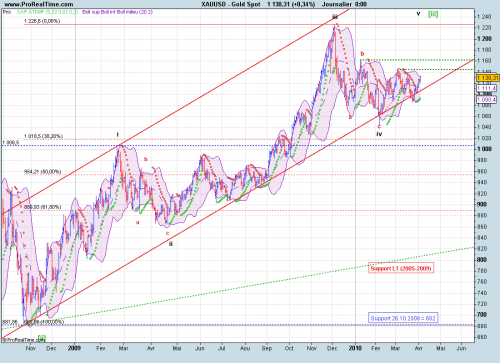Select the Support 26.10.2008 = 682 annotation
The width and height of the screenshot is (500, 363).
coord(403,318)
